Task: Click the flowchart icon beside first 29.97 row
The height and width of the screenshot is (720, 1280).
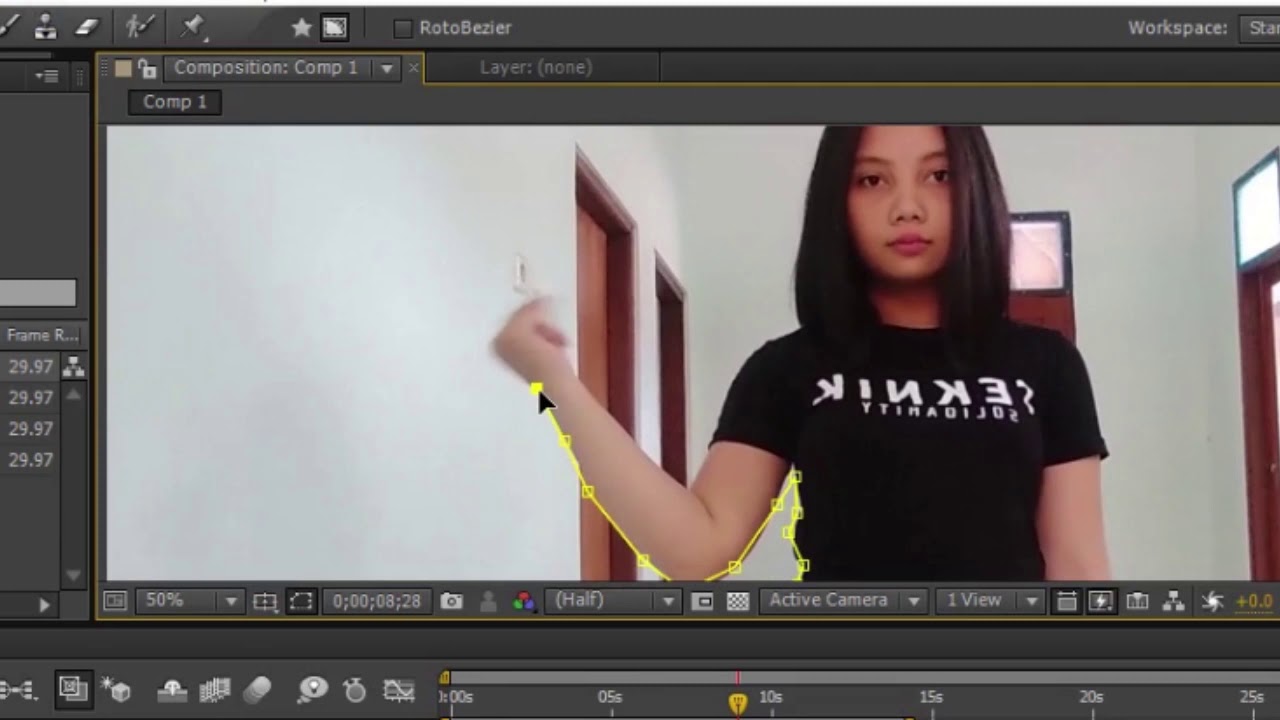Action: point(73,367)
